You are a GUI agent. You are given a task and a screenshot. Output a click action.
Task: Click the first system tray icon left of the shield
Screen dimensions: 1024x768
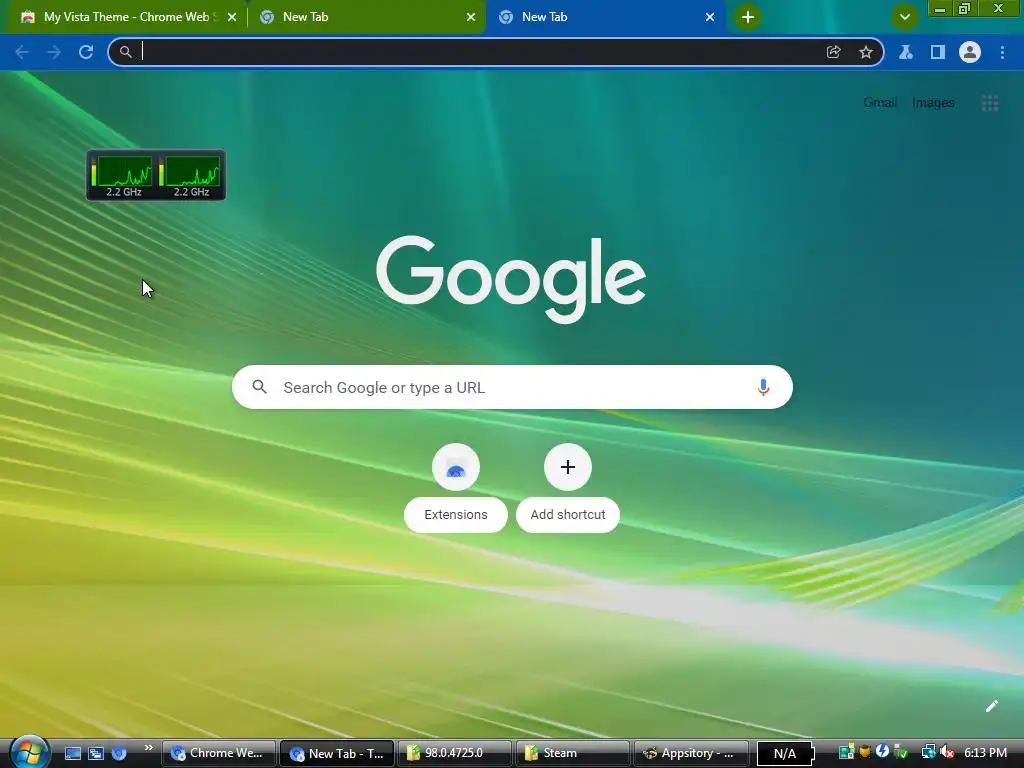coord(846,752)
